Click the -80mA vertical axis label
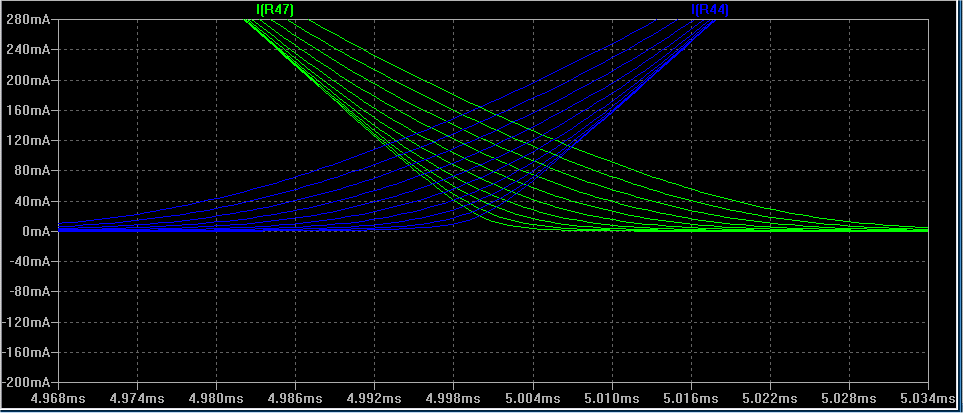This screenshot has height=413, width=963. click(29, 291)
